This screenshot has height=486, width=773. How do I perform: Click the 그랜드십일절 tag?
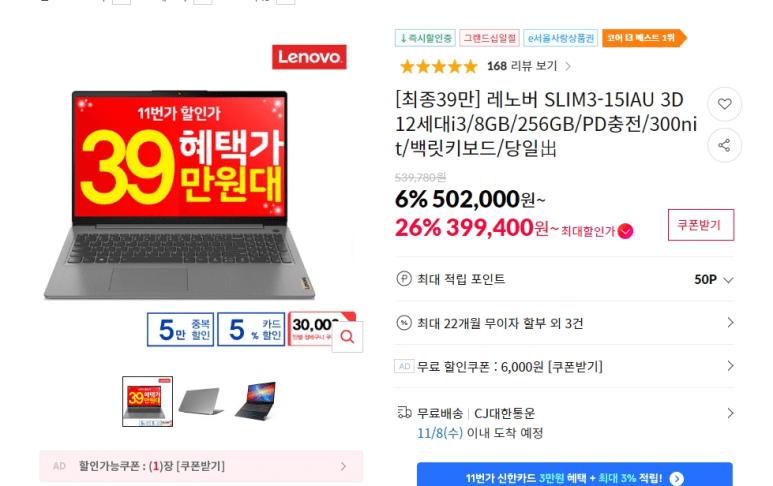489,38
